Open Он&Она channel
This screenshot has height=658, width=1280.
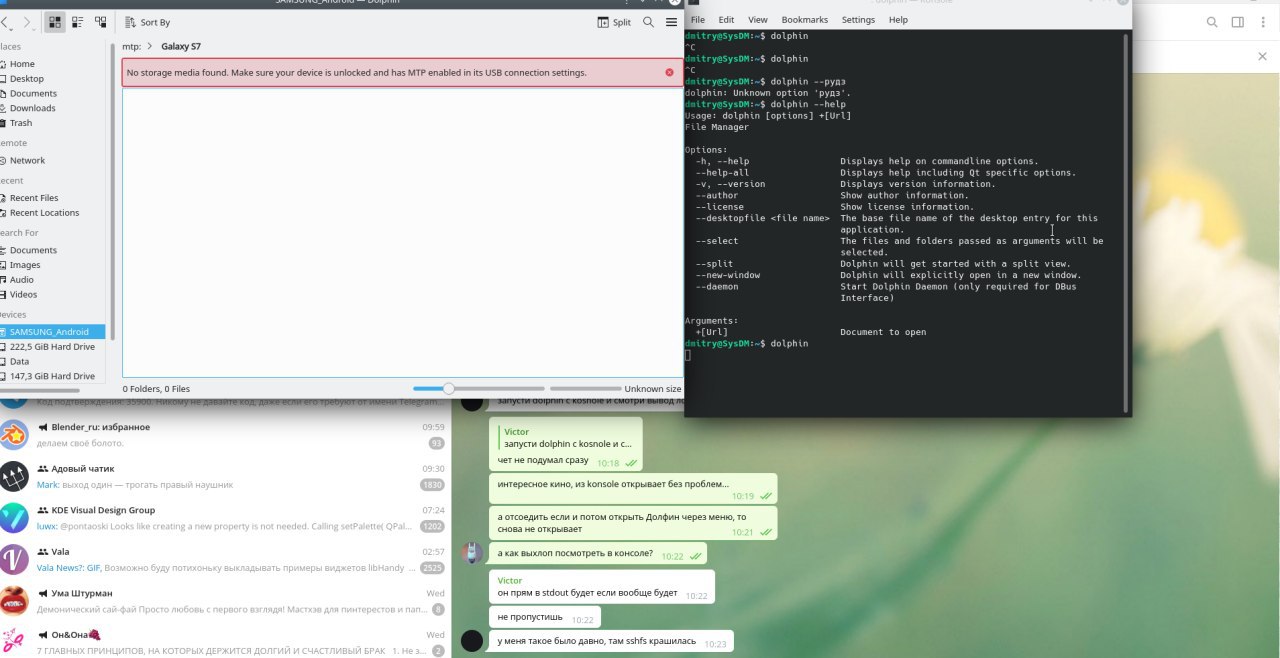225,642
